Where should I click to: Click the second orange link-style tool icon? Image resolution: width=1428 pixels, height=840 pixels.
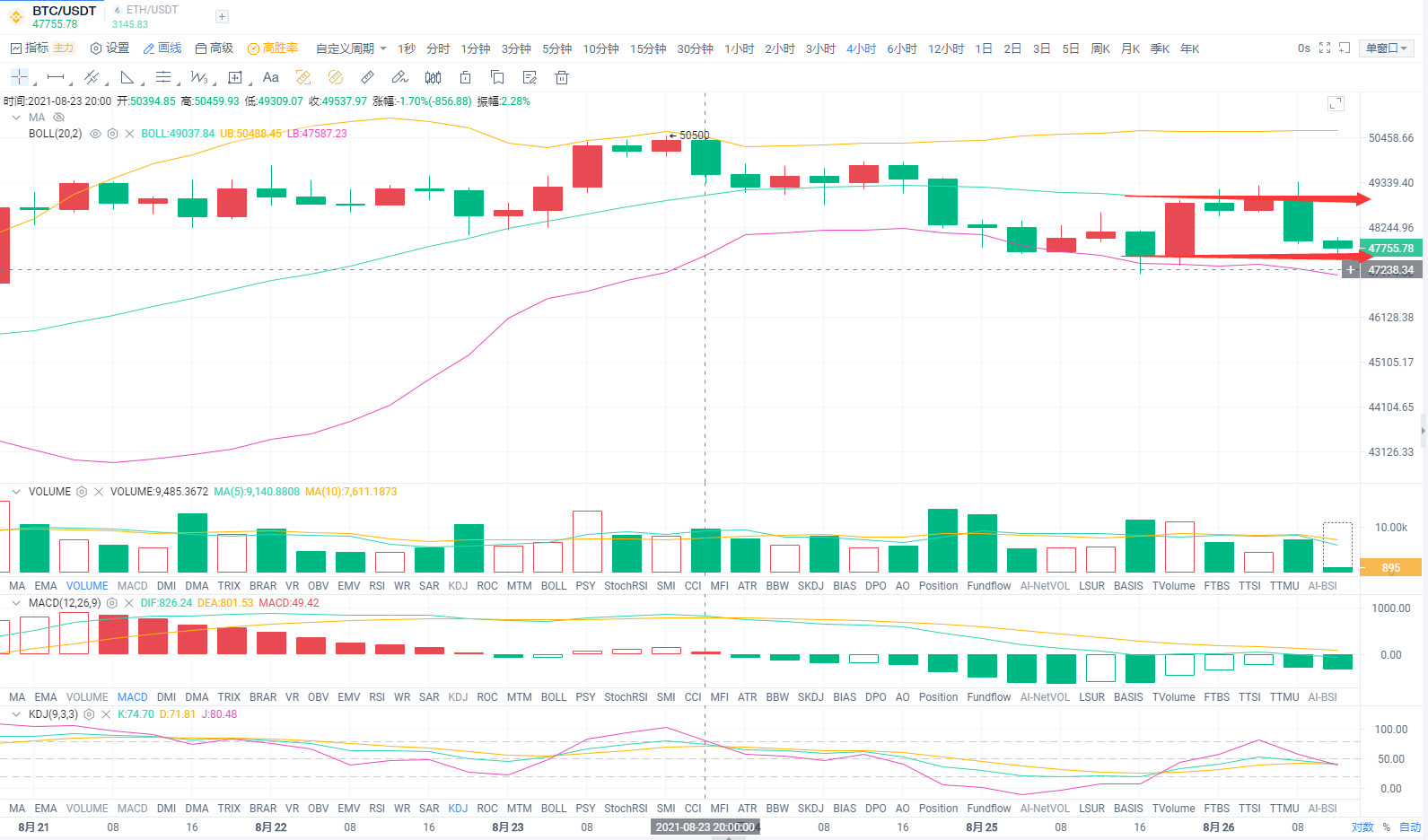336,77
